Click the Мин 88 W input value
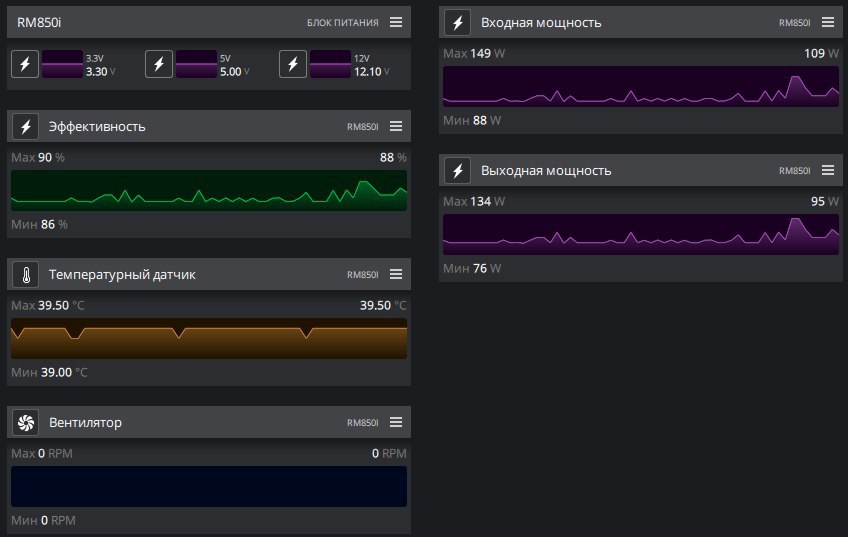Screen dimensions: 848x537 tap(472, 121)
